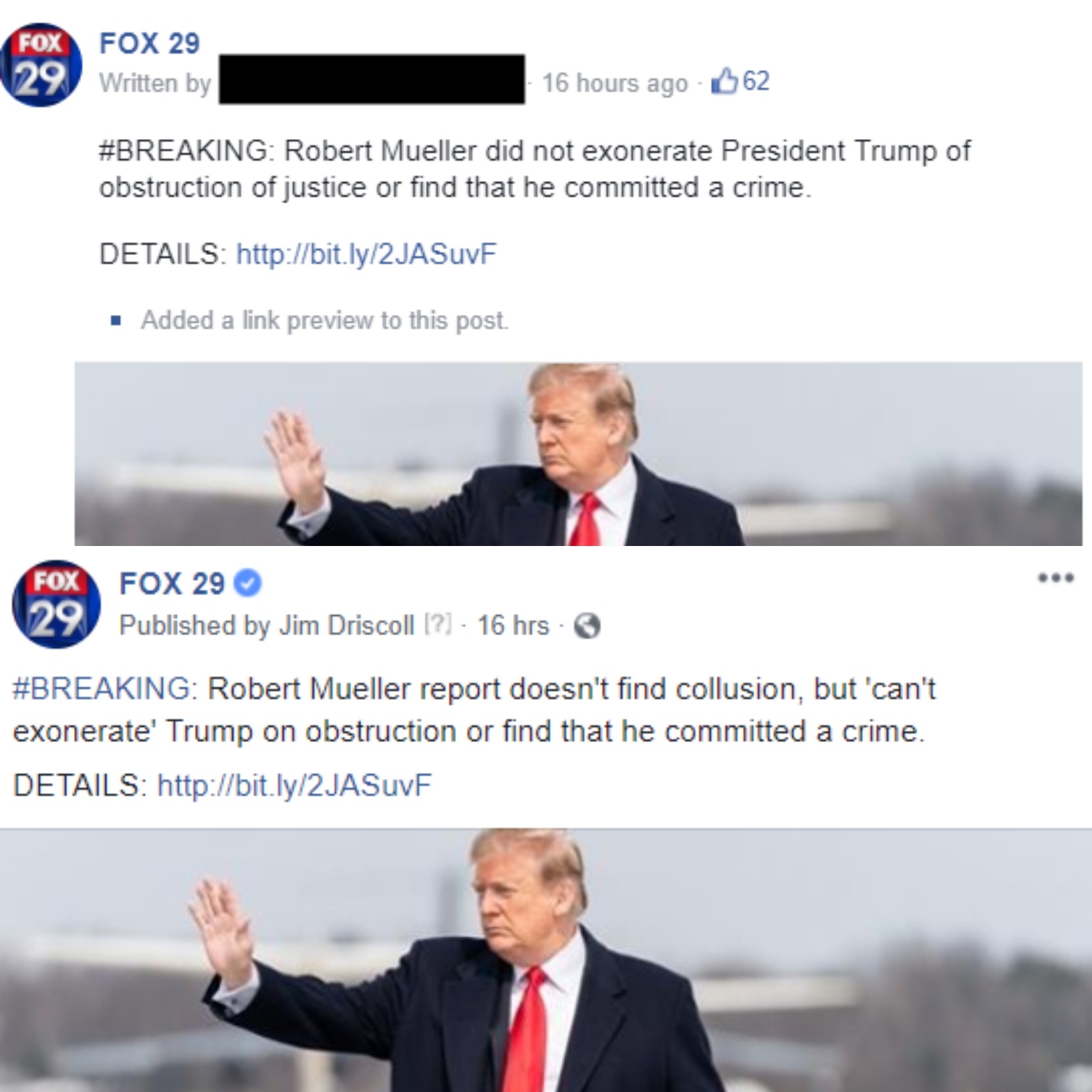This screenshot has width=1092, height=1092.
Task: Click the '16 hours ago' timestamp
Action: coord(614,82)
